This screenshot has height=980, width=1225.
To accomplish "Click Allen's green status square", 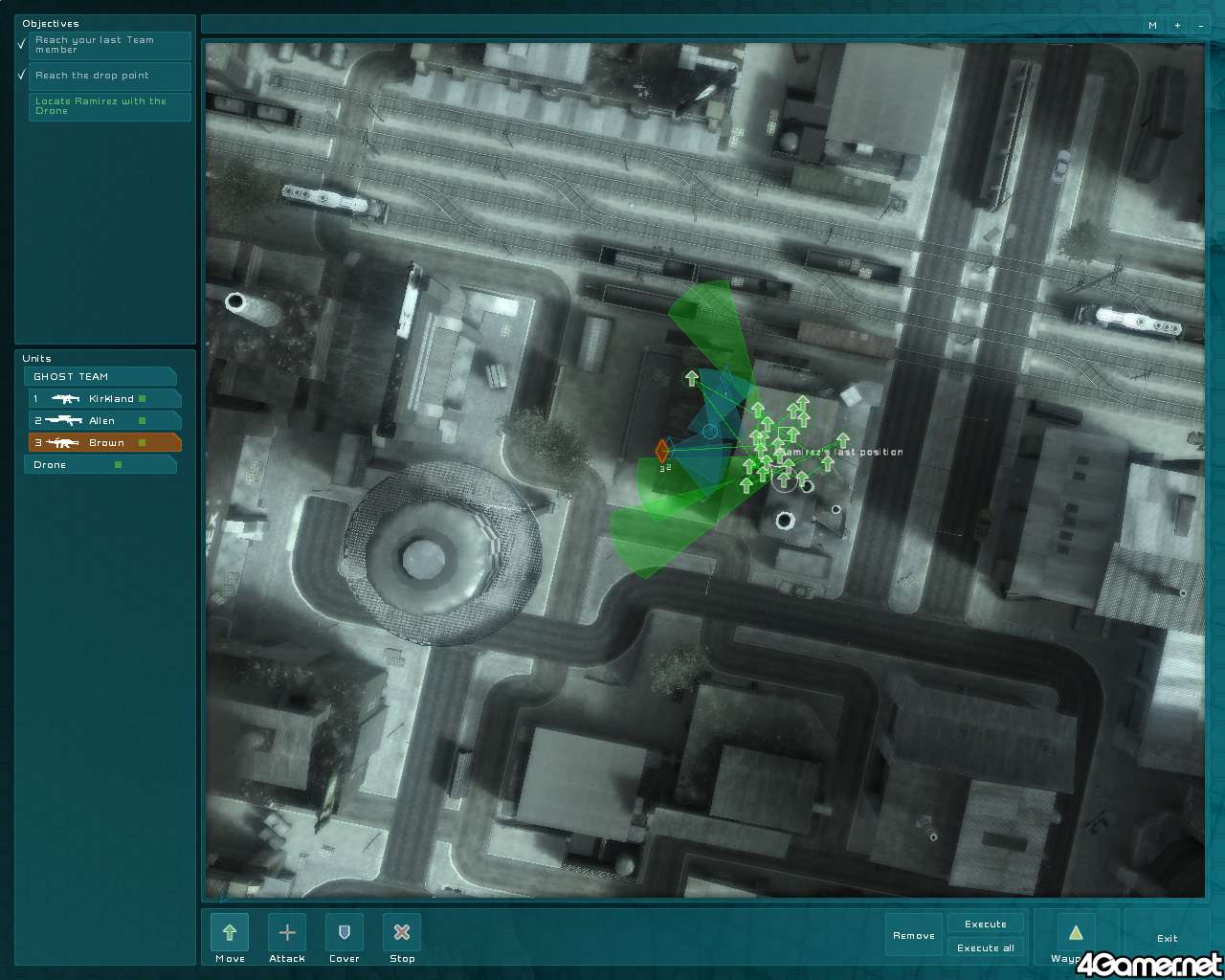I will pyautogui.click(x=143, y=421).
